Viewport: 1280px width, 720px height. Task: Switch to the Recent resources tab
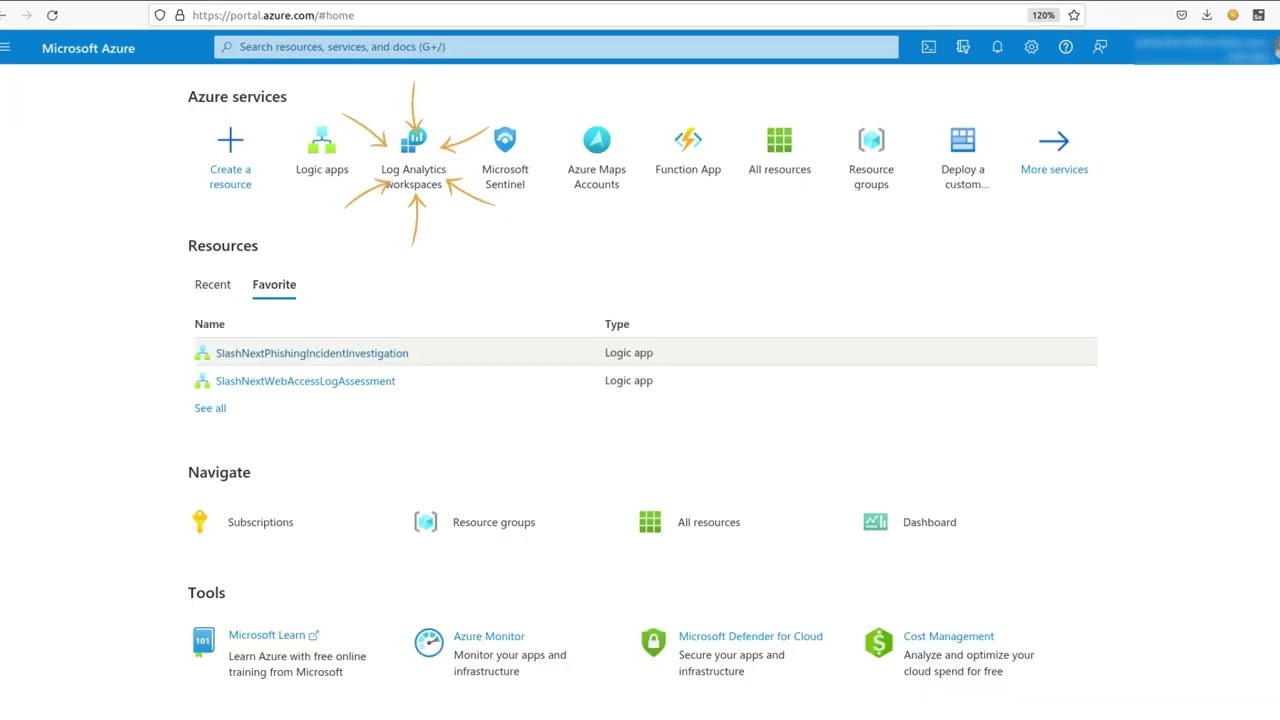(213, 285)
